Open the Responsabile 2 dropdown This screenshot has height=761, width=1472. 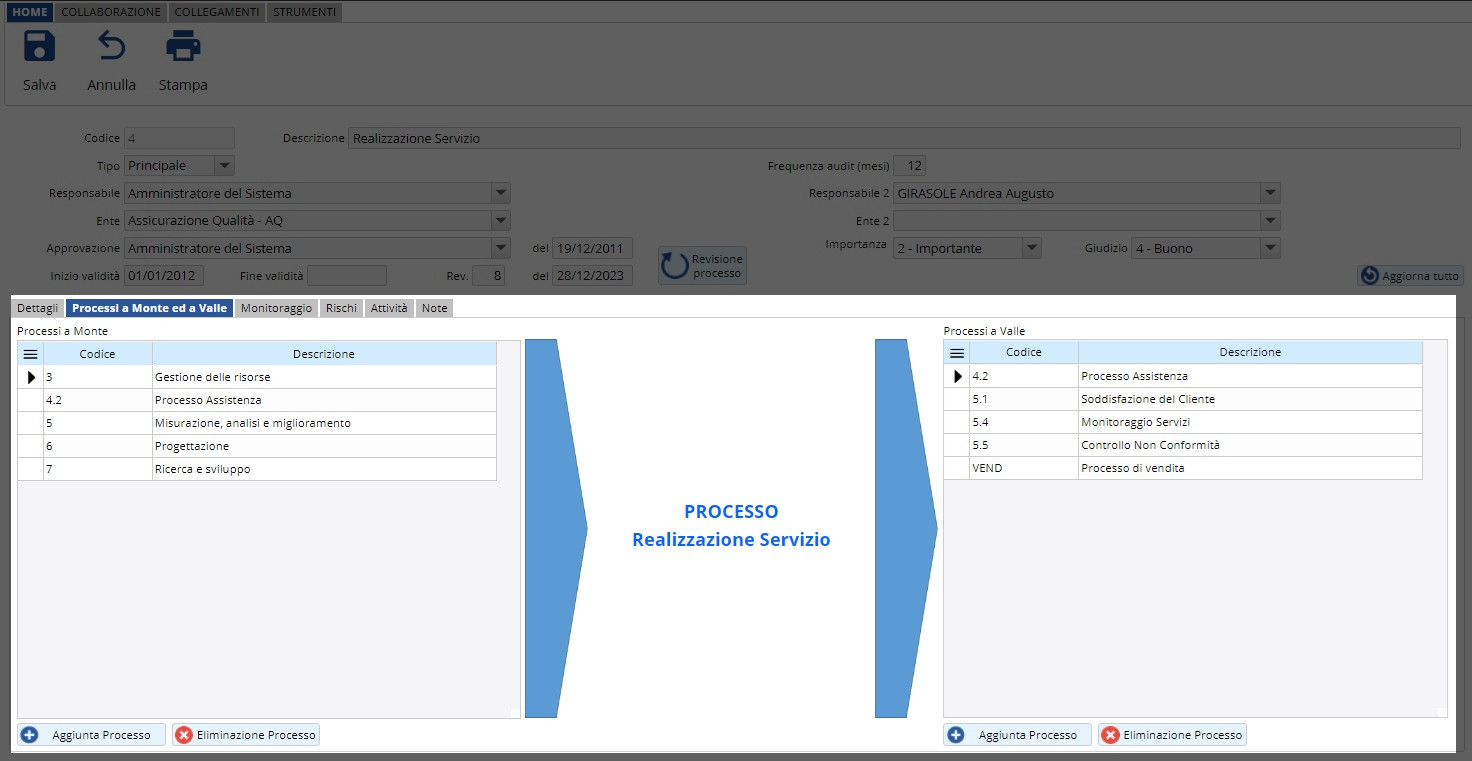[x=1269, y=193]
